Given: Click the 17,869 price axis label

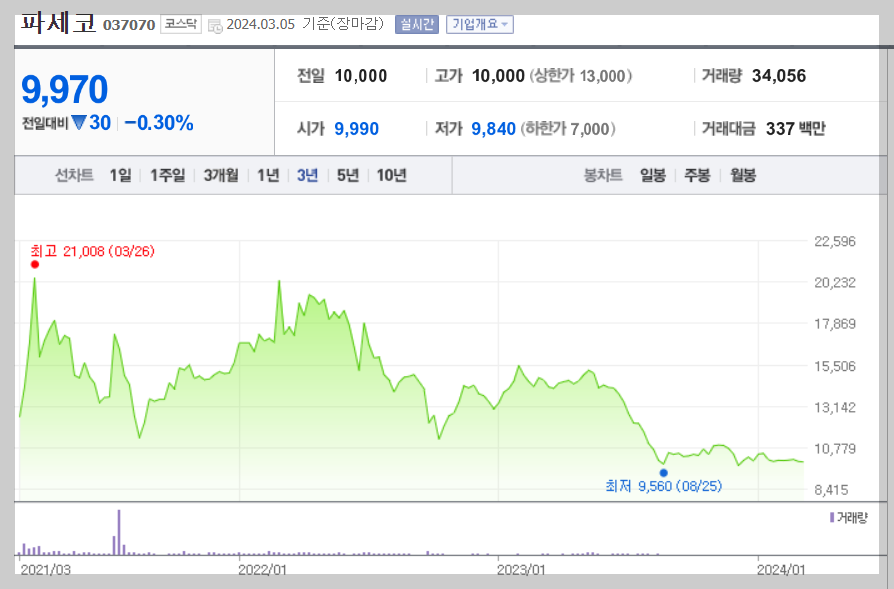Looking at the screenshot, I should pyautogui.click(x=835, y=324).
